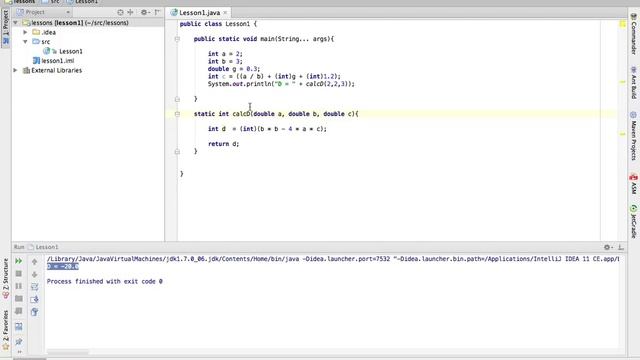Clear all console output icon
The width and height of the screenshot is (640, 360).
pyautogui.click(x=34, y=312)
